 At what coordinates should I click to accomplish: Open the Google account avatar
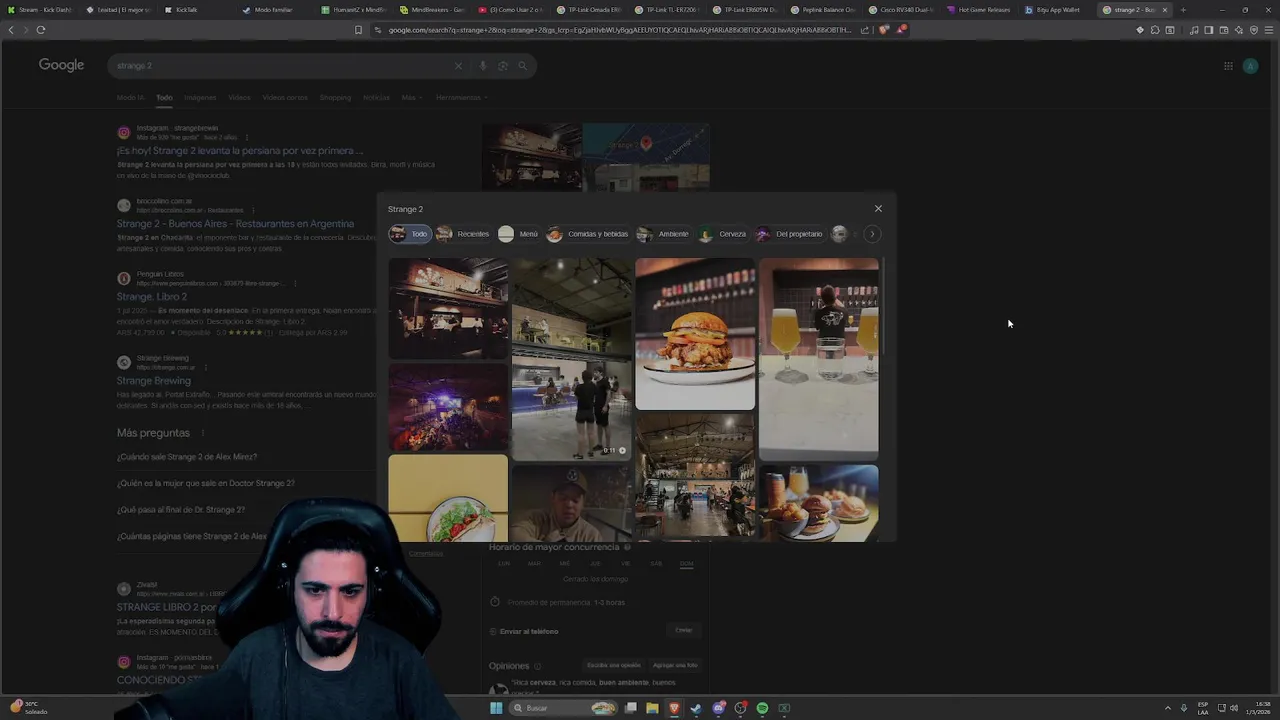[1250, 66]
